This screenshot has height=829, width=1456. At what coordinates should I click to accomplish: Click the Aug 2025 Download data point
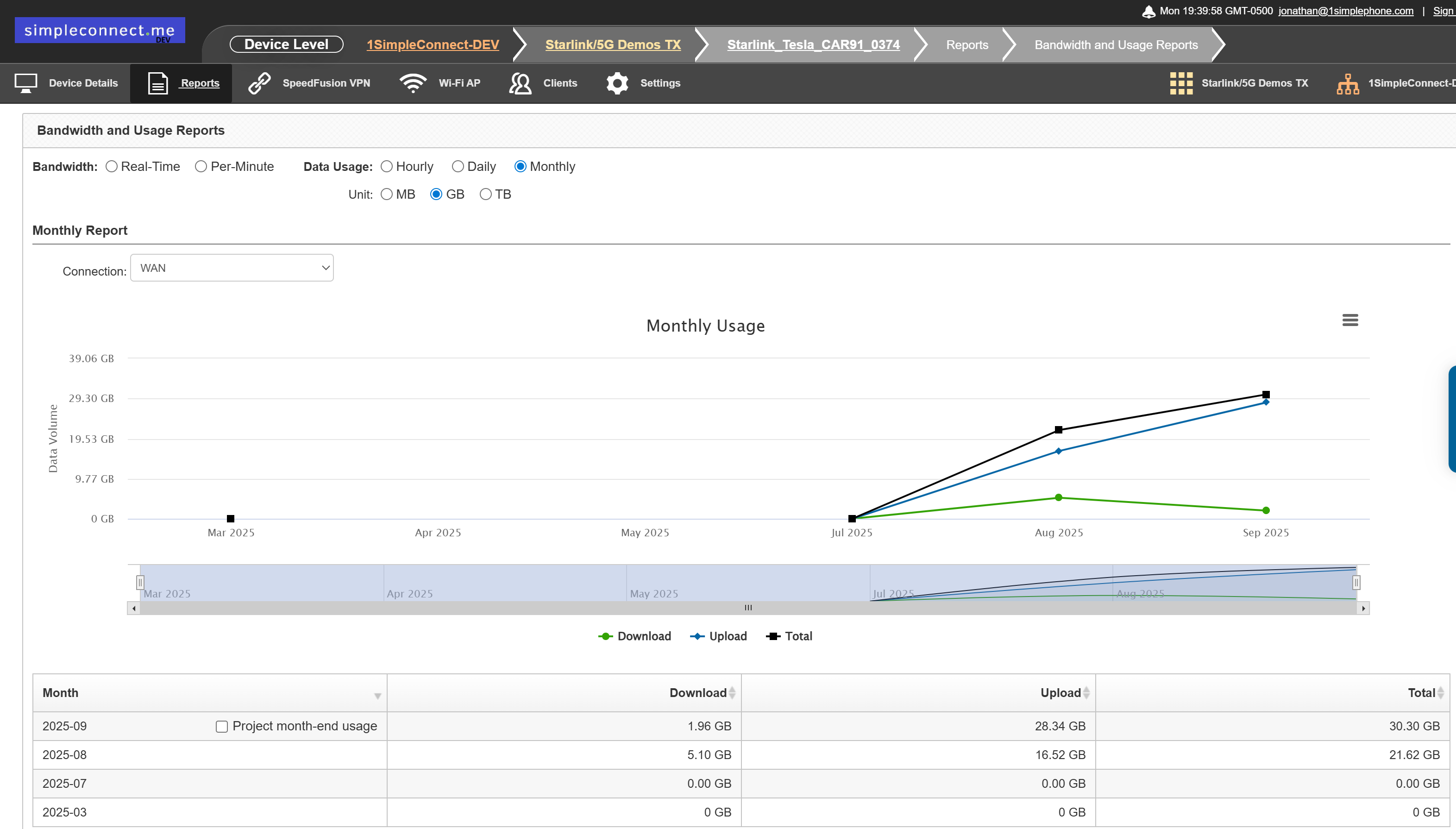click(x=1058, y=497)
